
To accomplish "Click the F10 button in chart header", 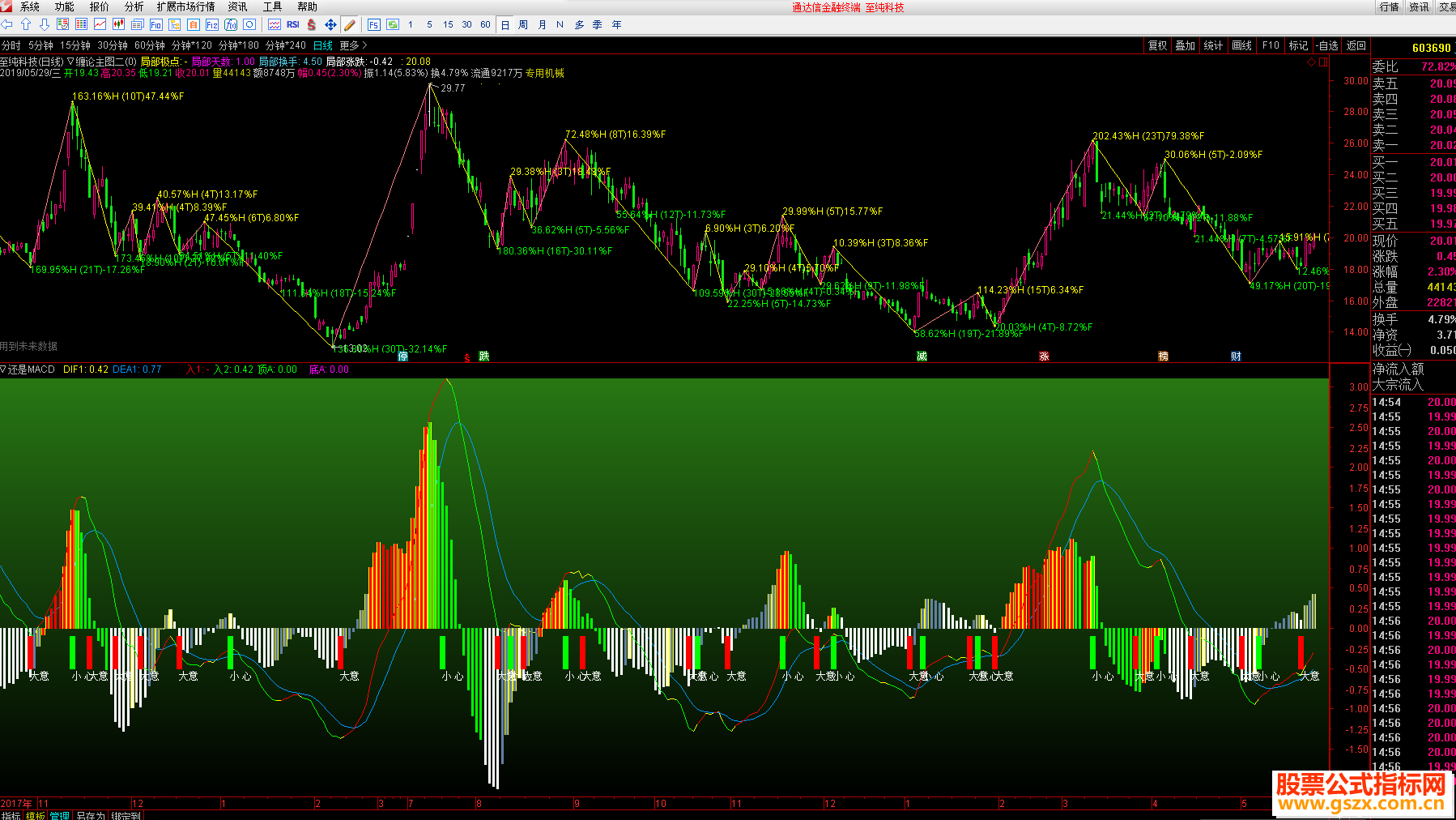I will point(1271,45).
